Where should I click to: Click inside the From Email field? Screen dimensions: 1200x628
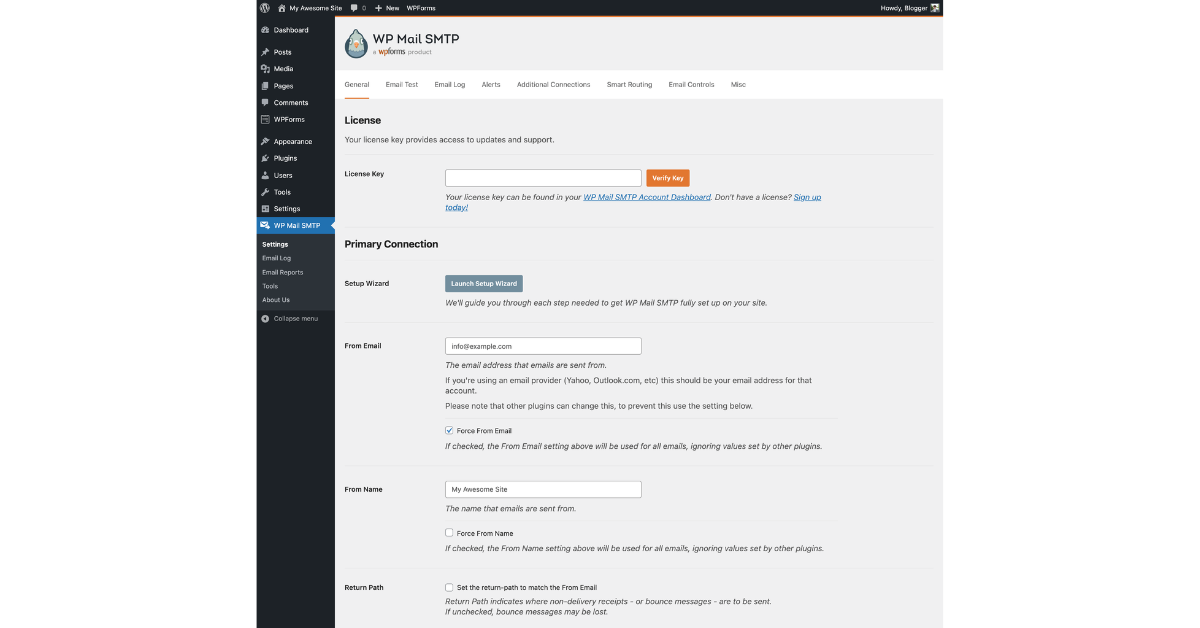(x=543, y=345)
